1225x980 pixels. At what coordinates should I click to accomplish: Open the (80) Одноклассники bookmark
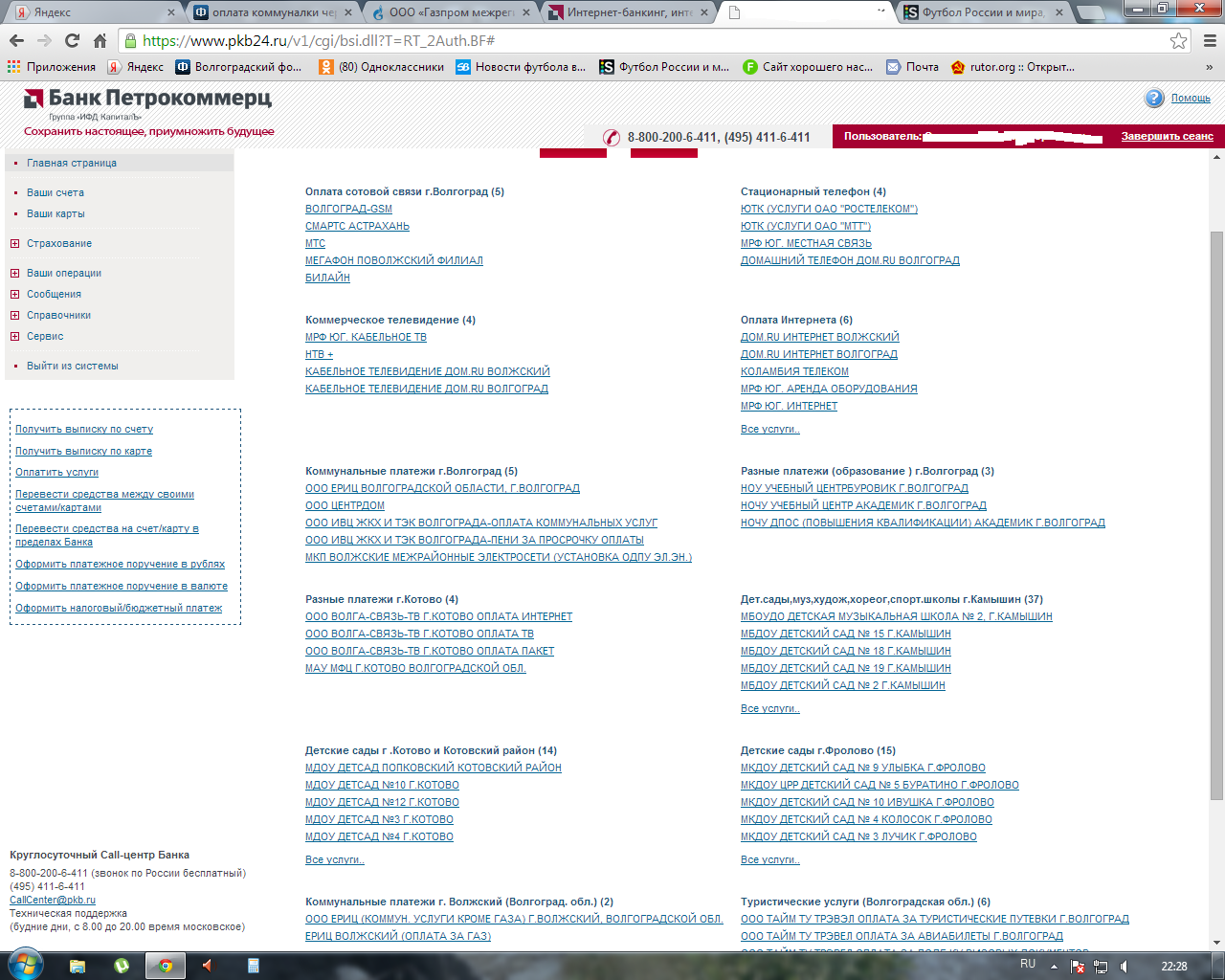pos(381,67)
